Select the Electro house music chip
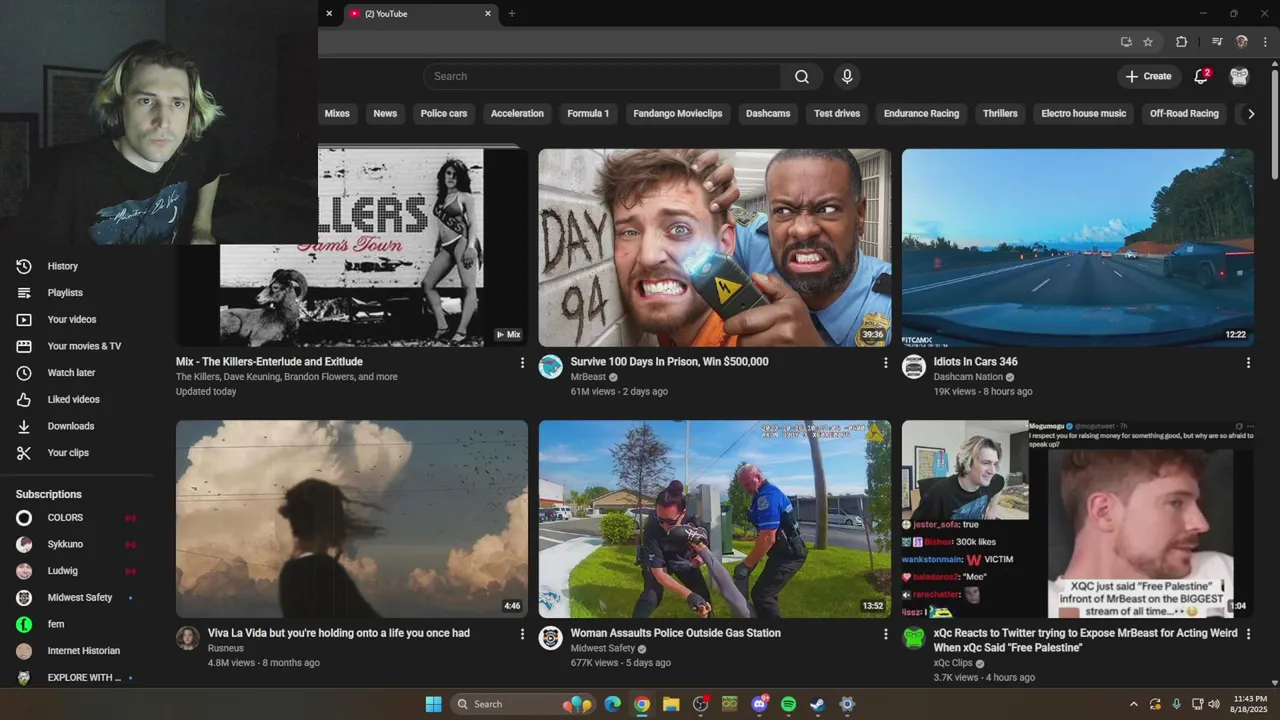This screenshot has width=1280, height=720. [x=1084, y=114]
